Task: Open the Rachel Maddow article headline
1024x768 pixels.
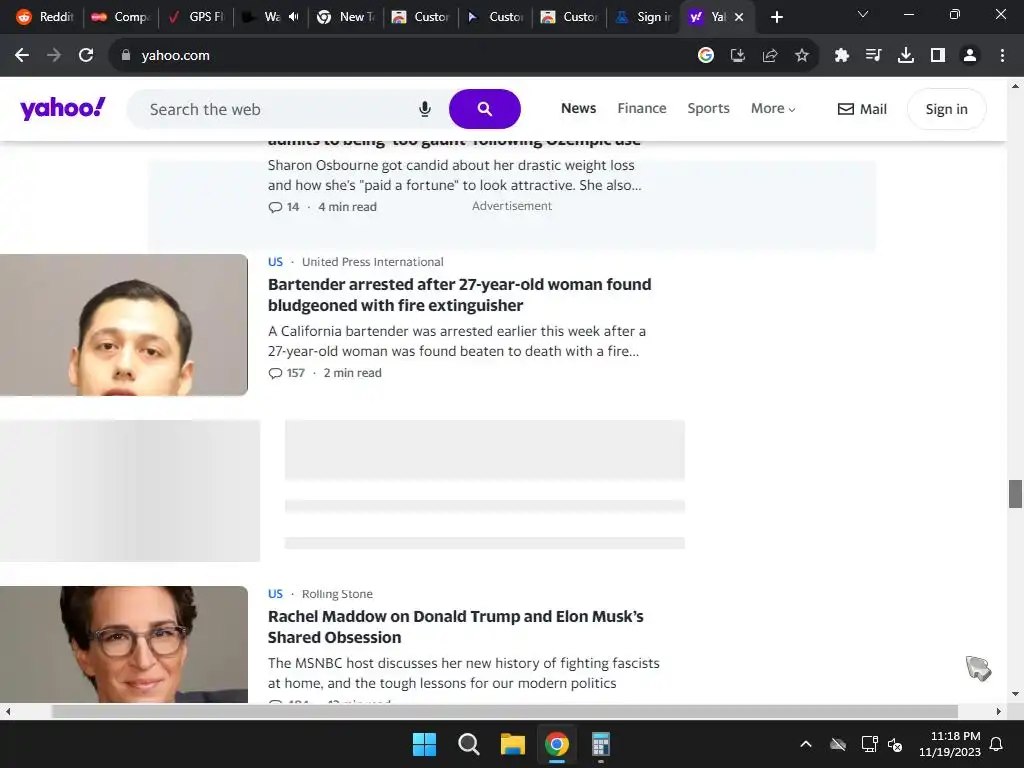Action: [456, 626]
